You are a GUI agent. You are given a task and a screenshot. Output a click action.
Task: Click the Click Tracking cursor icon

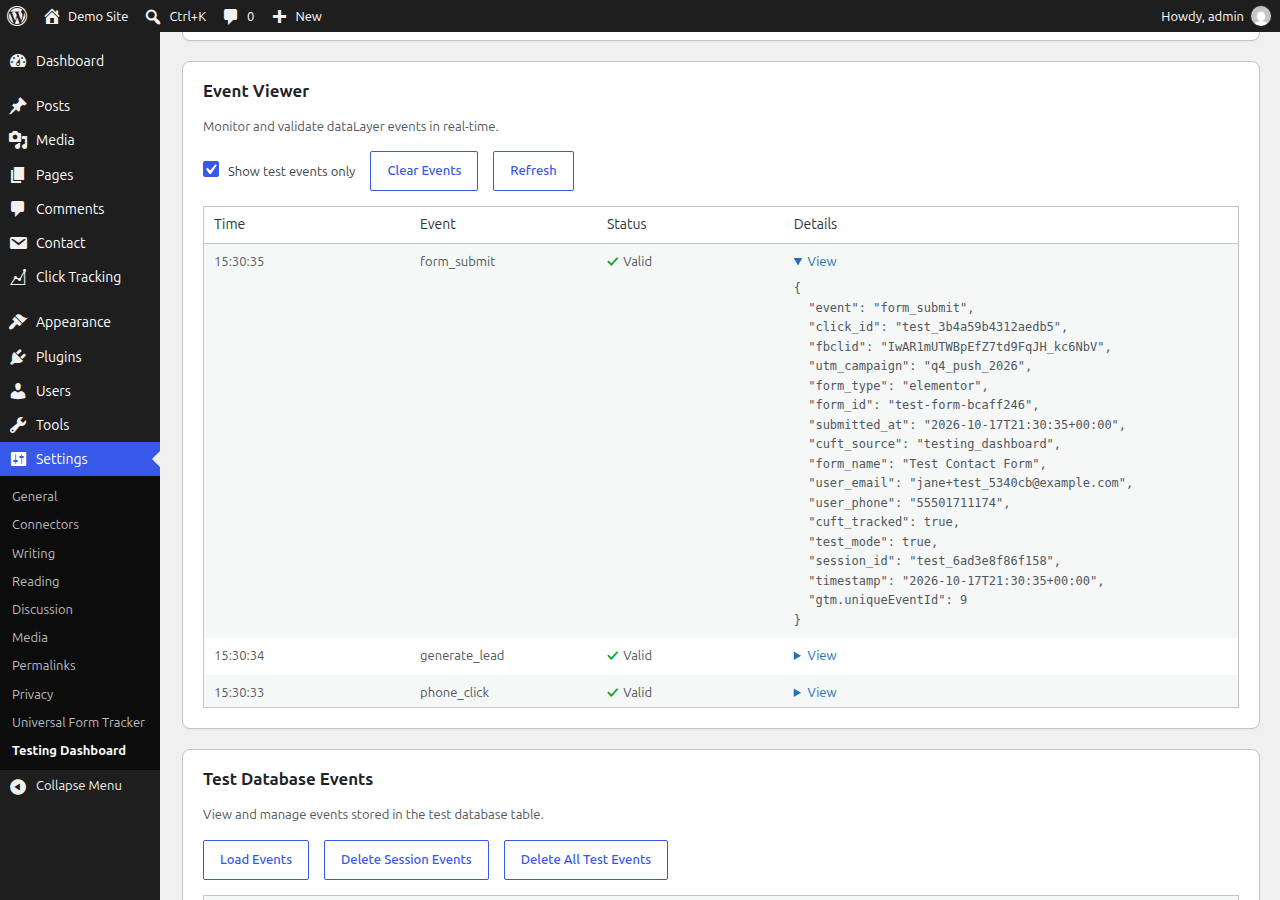click(18, 277)
